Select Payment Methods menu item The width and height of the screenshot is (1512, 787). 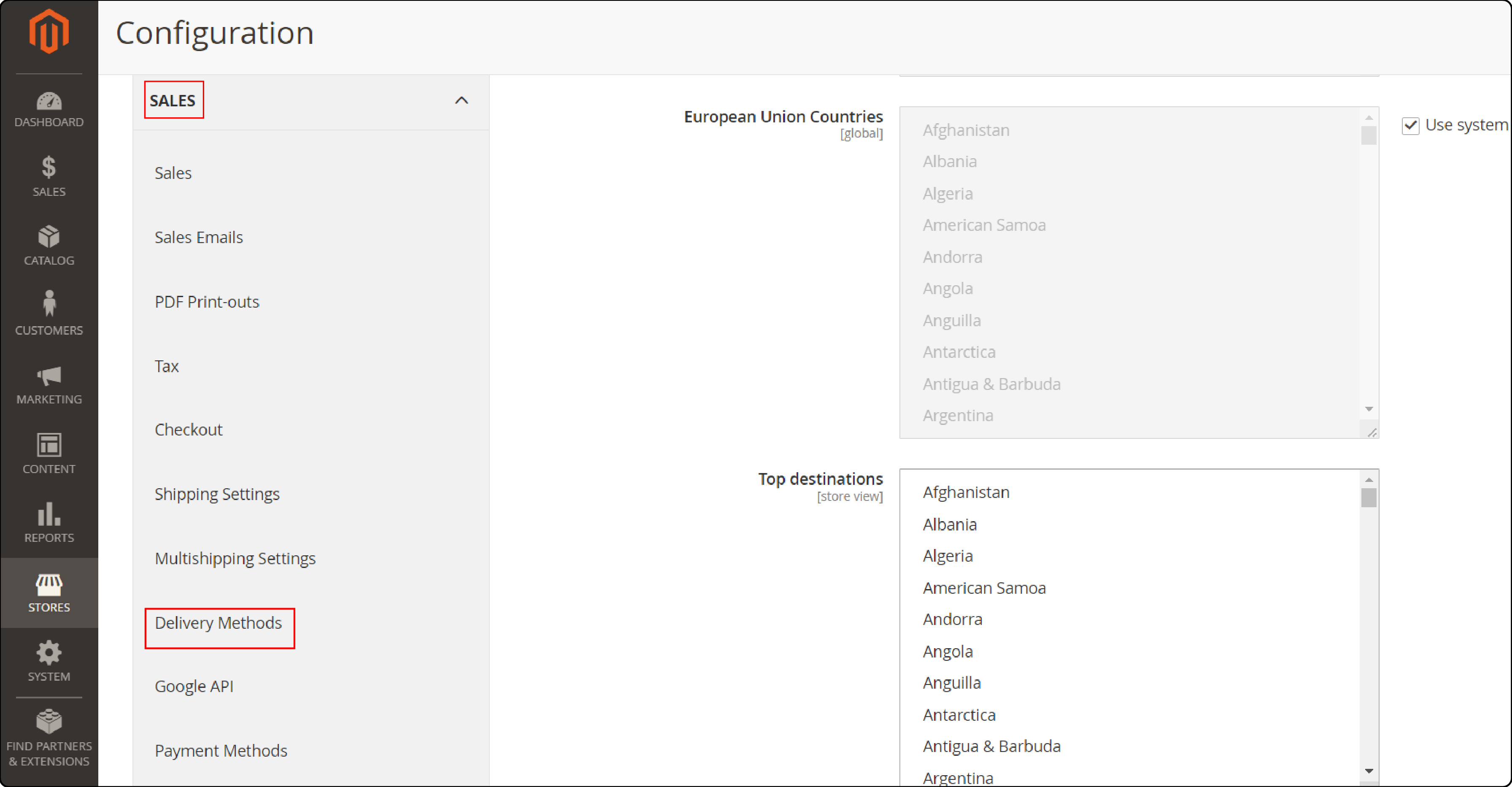[219, 750]
